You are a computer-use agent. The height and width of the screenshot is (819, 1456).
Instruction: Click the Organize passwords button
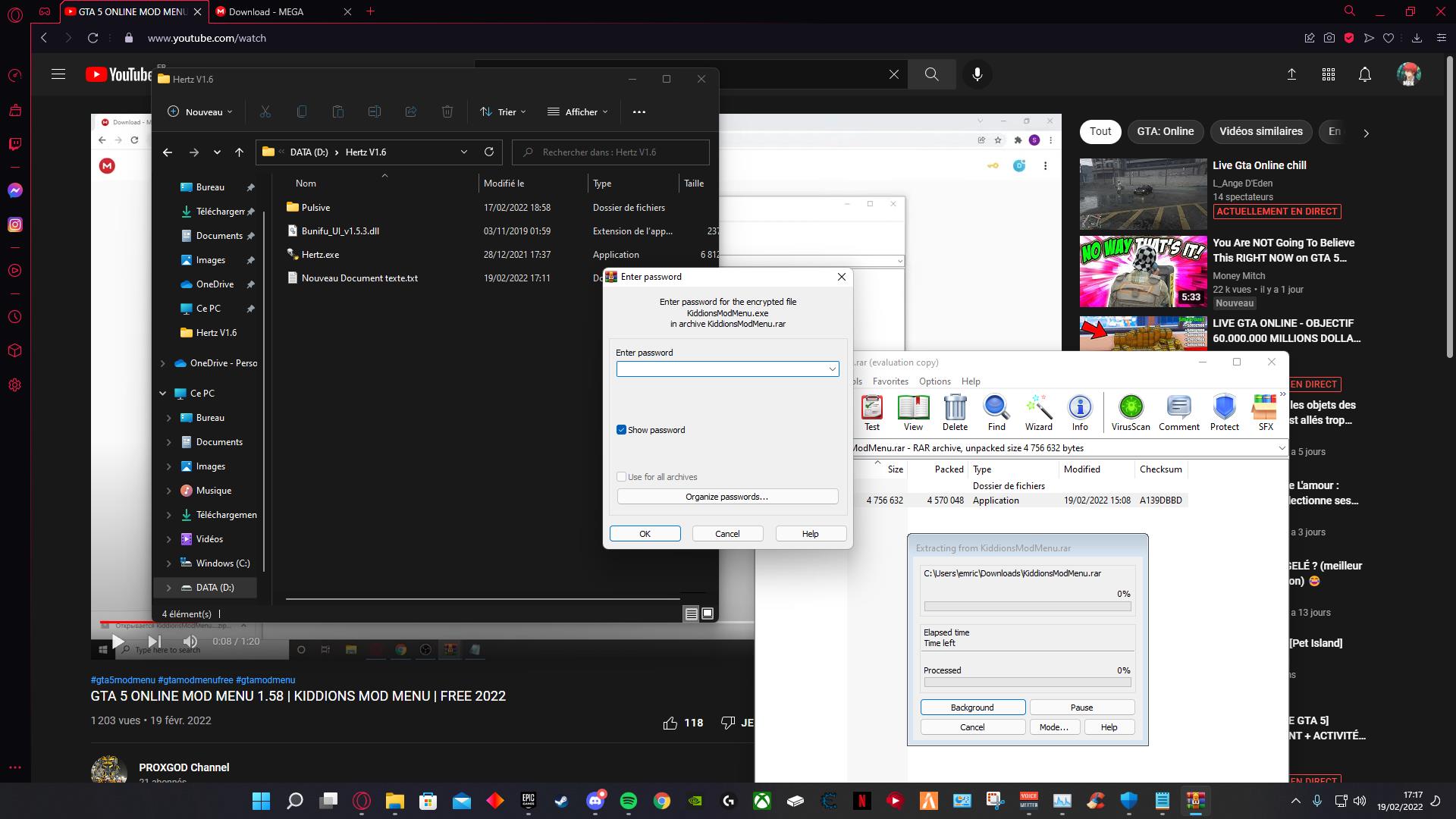[x=726, y=497]
